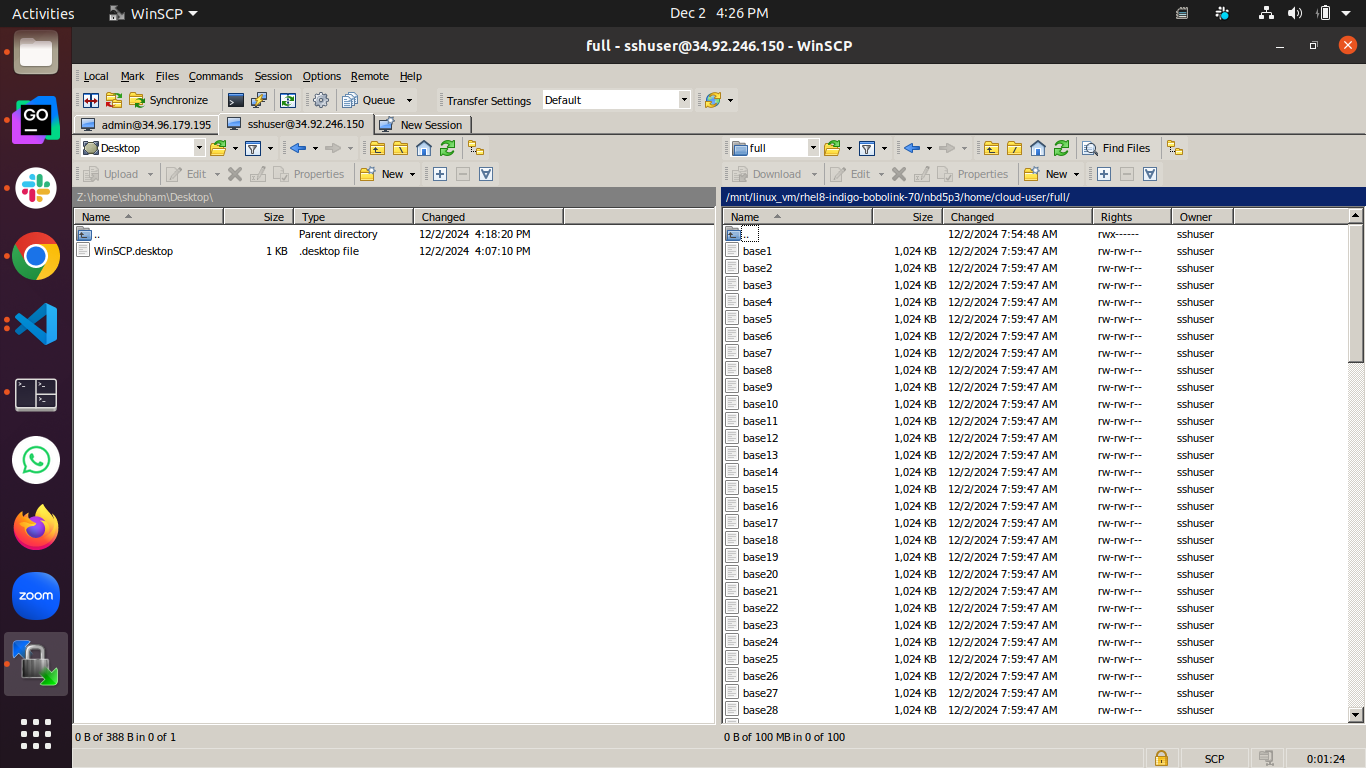Go back in local panel history
Viewport: 1366px width, 768px height.
[x=297, y=148]
